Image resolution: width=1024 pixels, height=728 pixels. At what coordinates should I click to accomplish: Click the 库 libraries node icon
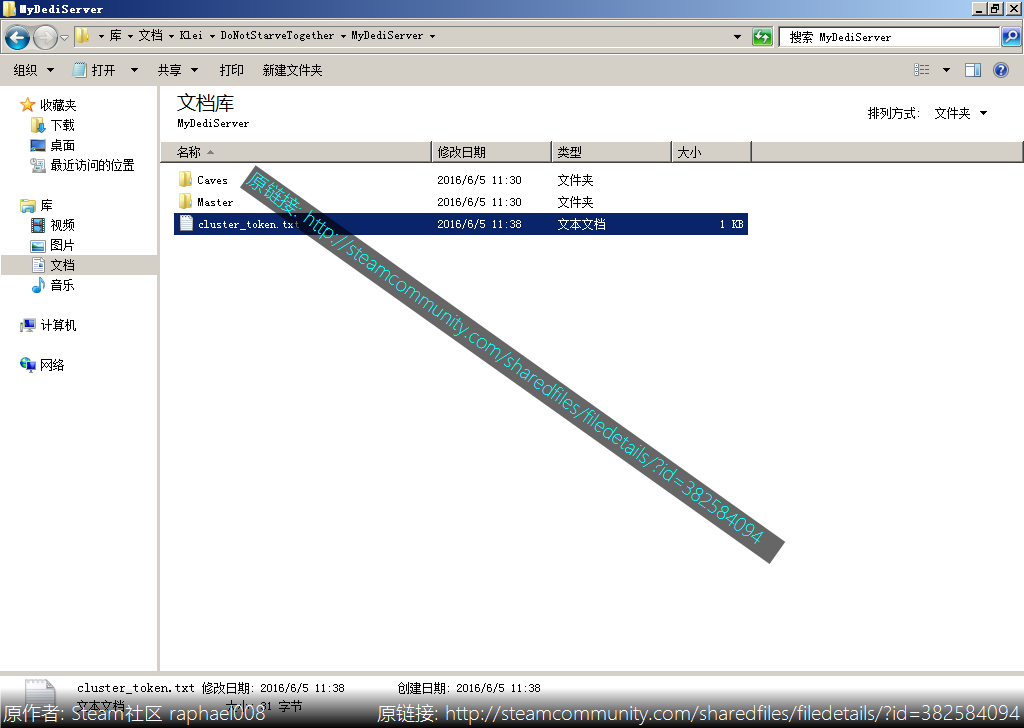pos(27,206)
